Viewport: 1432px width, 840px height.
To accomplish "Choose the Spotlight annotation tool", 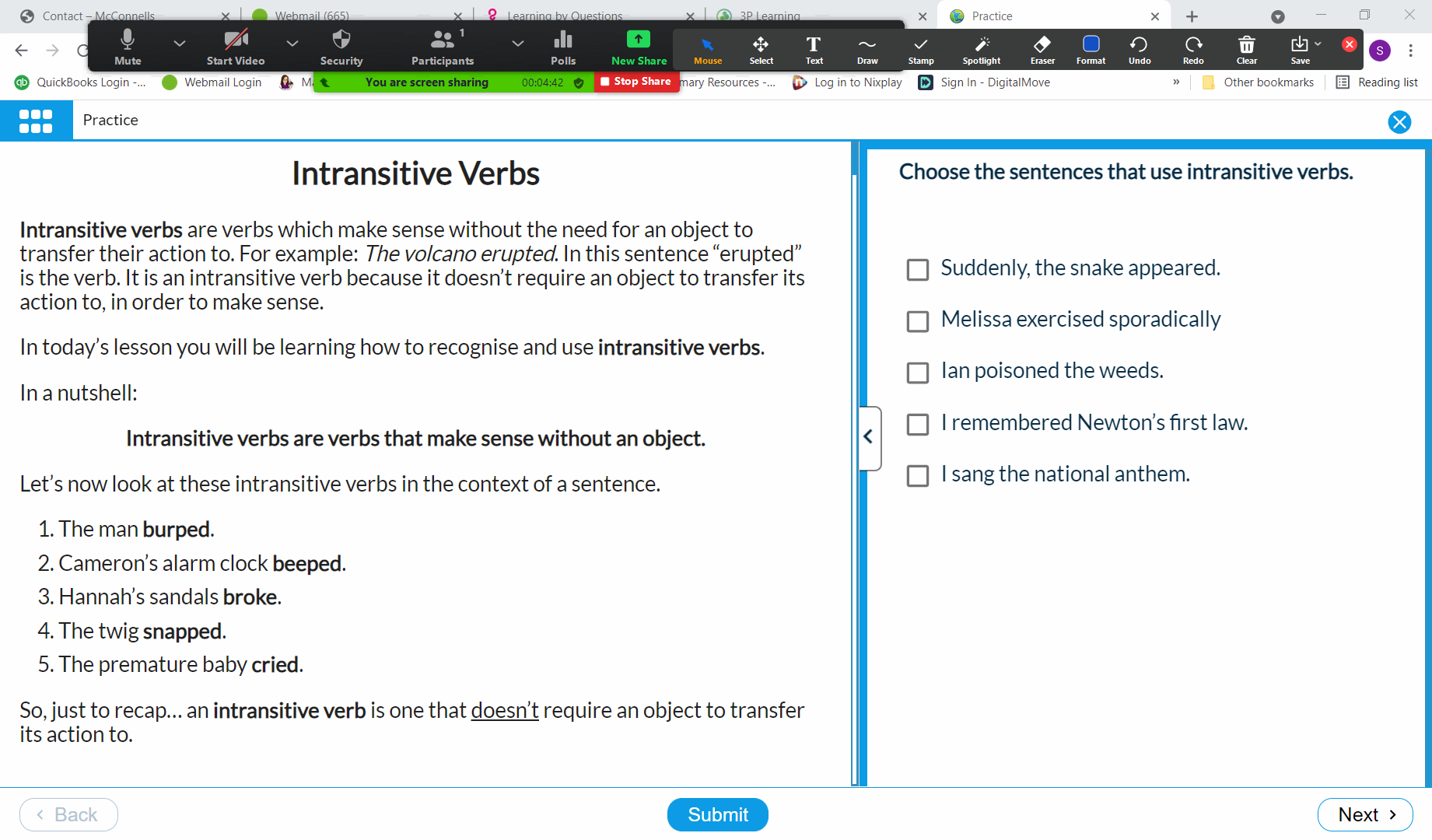I will click(x=981, y=49).
